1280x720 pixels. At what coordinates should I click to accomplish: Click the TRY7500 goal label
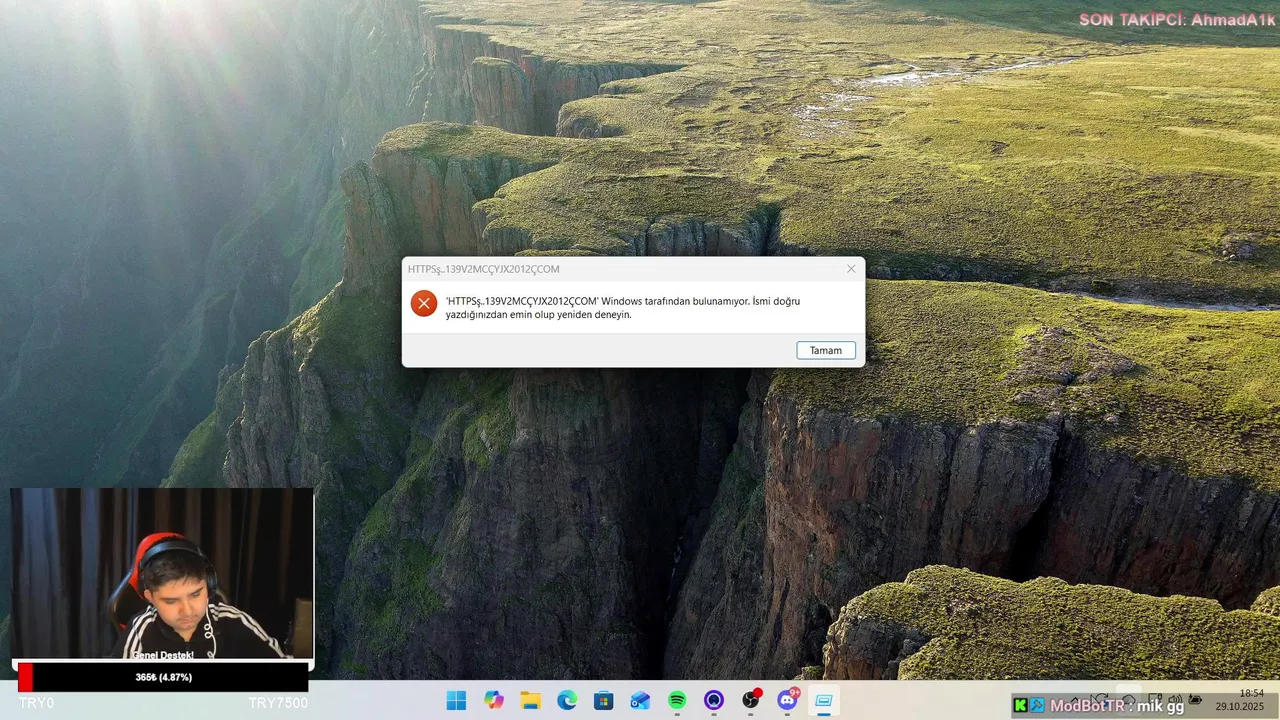278,703
